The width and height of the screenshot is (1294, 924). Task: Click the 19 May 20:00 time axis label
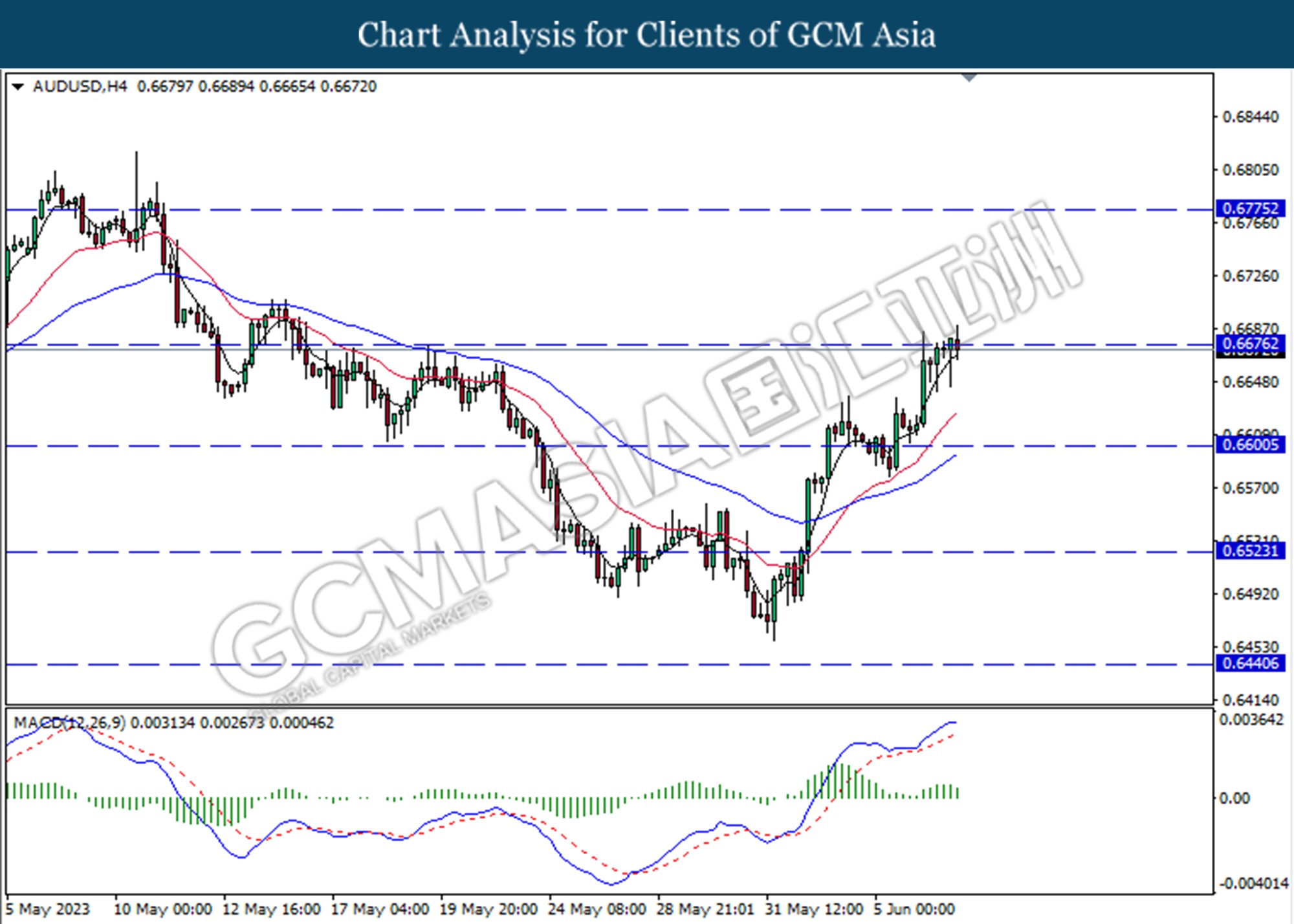pos(488,910)
